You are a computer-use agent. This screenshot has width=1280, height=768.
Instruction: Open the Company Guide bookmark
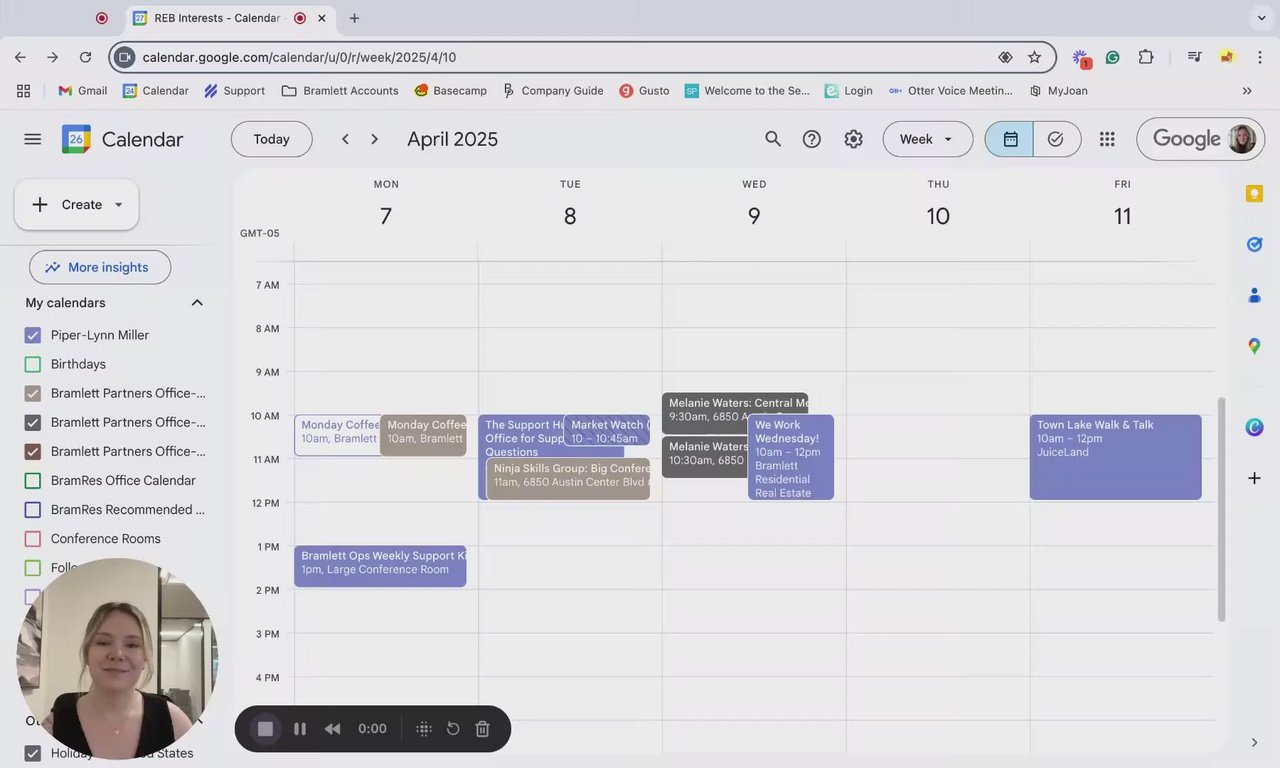[x=553, y=90]
